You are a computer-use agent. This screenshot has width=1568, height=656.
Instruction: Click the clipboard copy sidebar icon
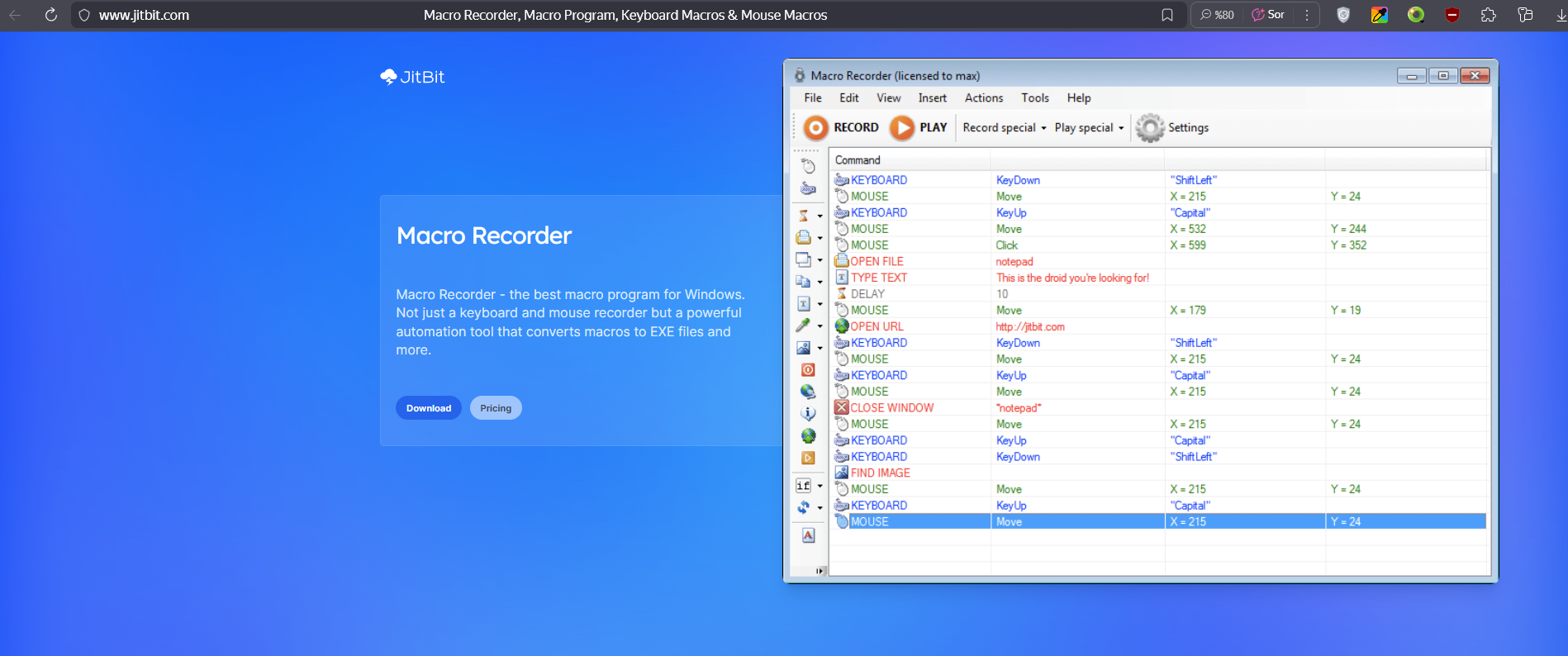click(x=804, y=282)
